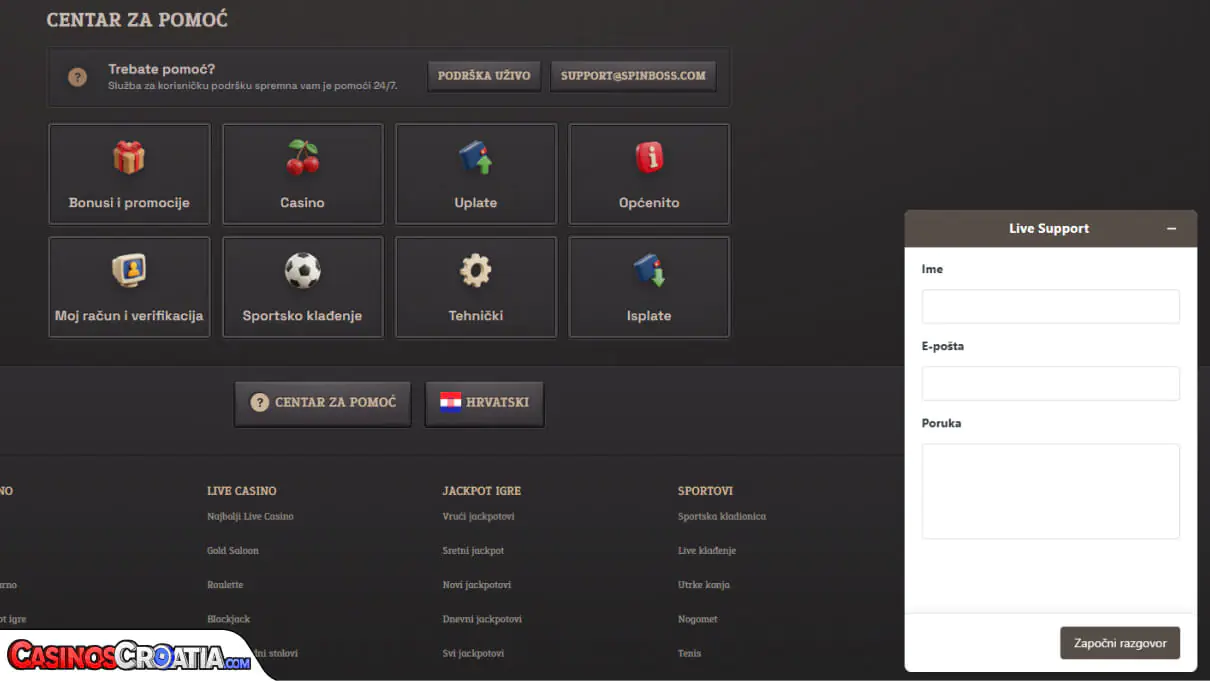1210x681 pixels.
Task: Open the Uplate deposit wallet icon
Action: 476,158
